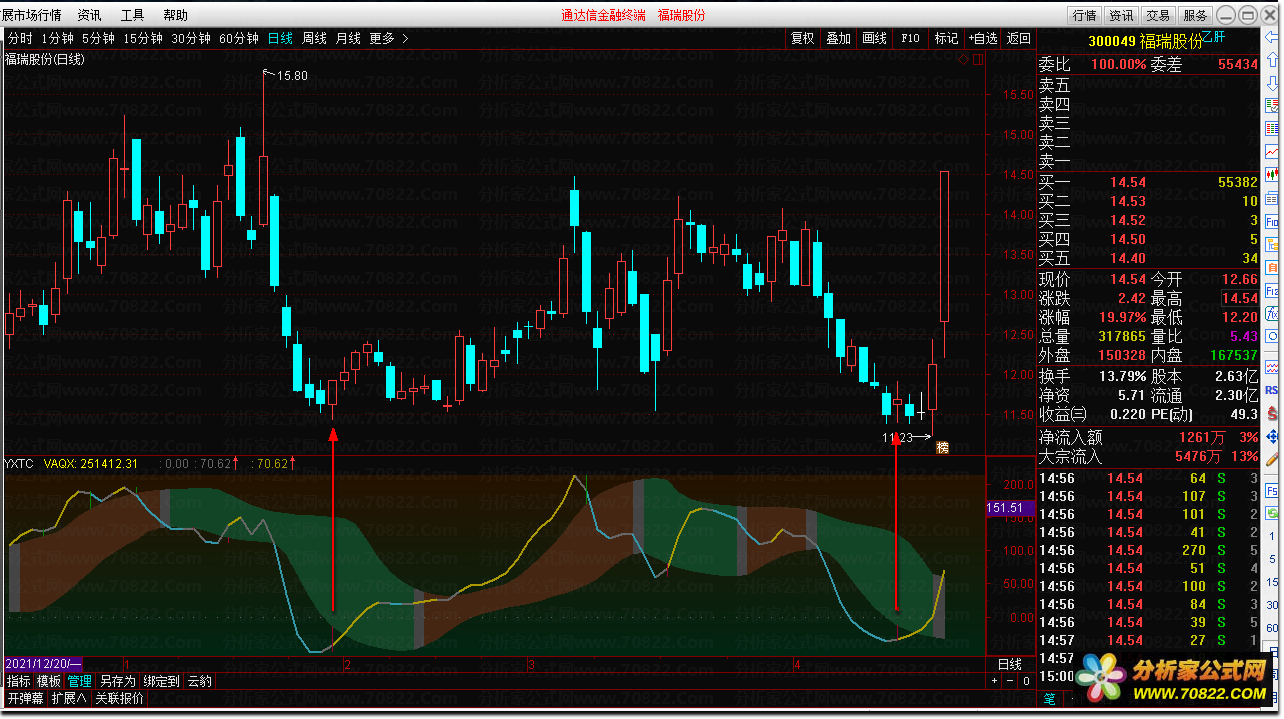Click the 榜 badge below the candles
Image resolution: width=1284 pixels, height=719 pixels.
click(942, 447)
